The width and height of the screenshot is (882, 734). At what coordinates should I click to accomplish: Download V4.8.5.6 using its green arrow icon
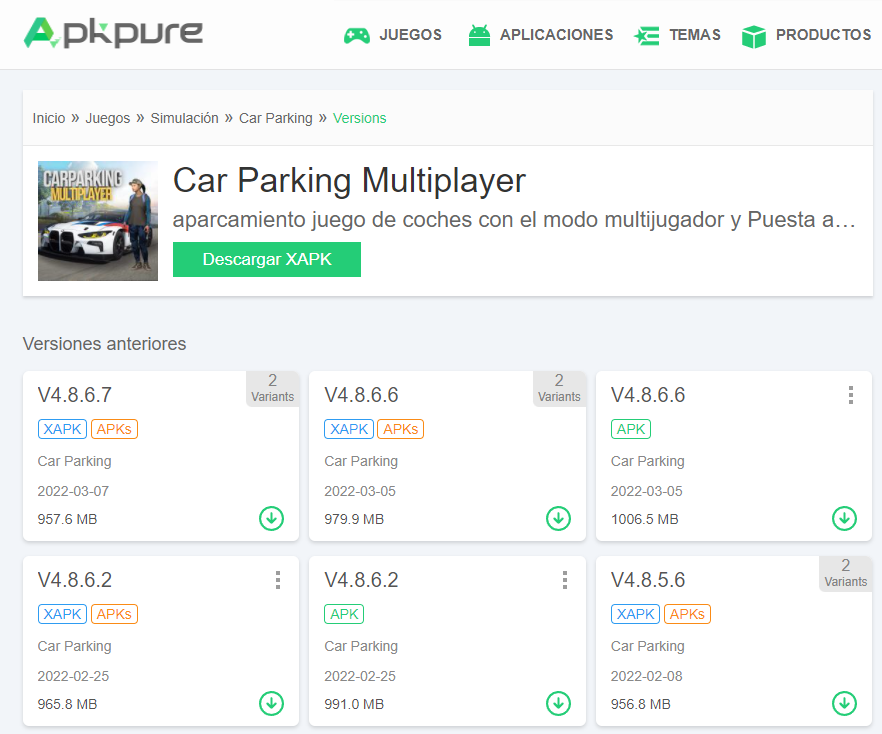[x=844, y=703]
